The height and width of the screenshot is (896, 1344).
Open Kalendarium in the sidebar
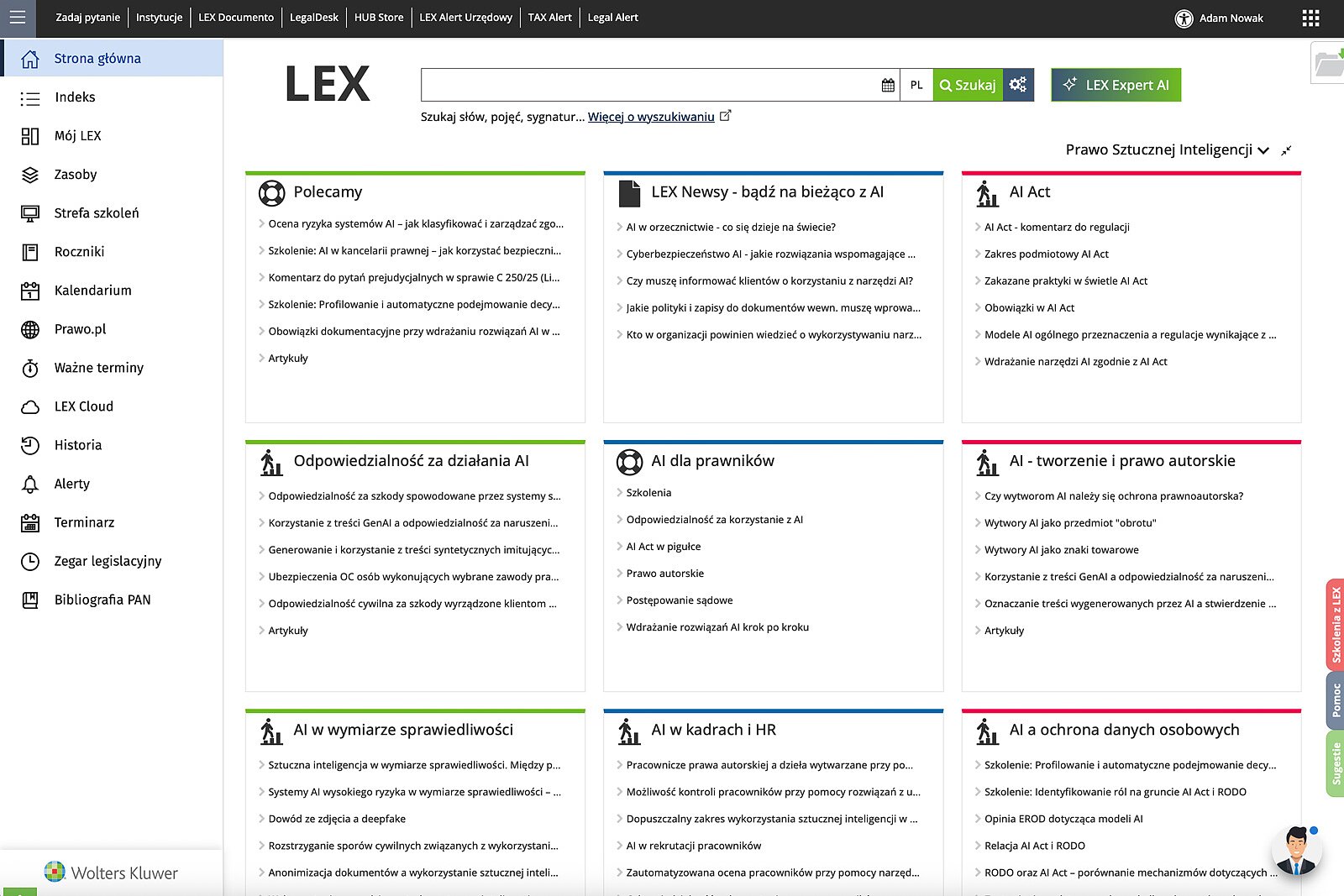92,291
